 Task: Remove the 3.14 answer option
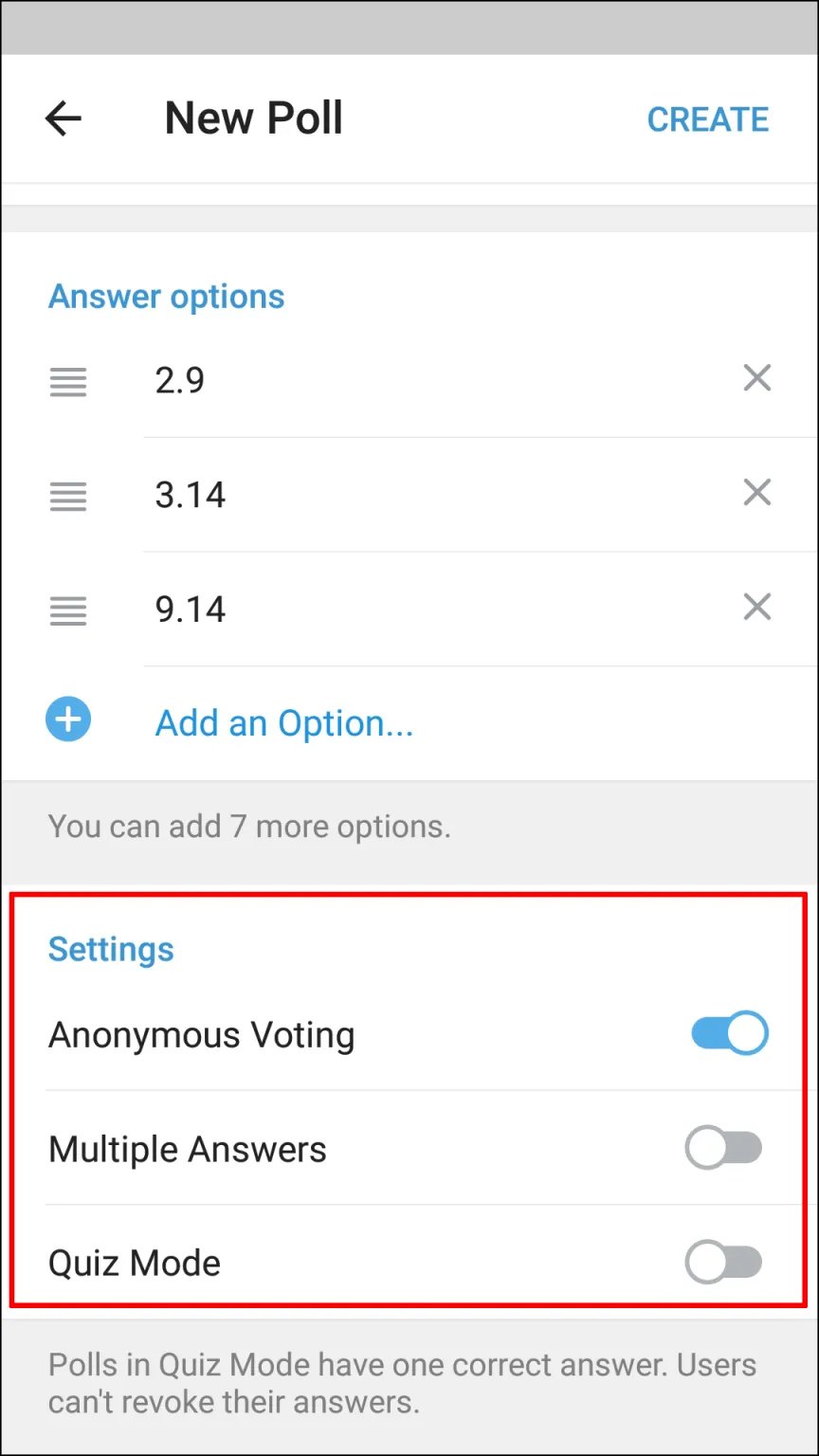pyautogui.click(x=756, y=492)
